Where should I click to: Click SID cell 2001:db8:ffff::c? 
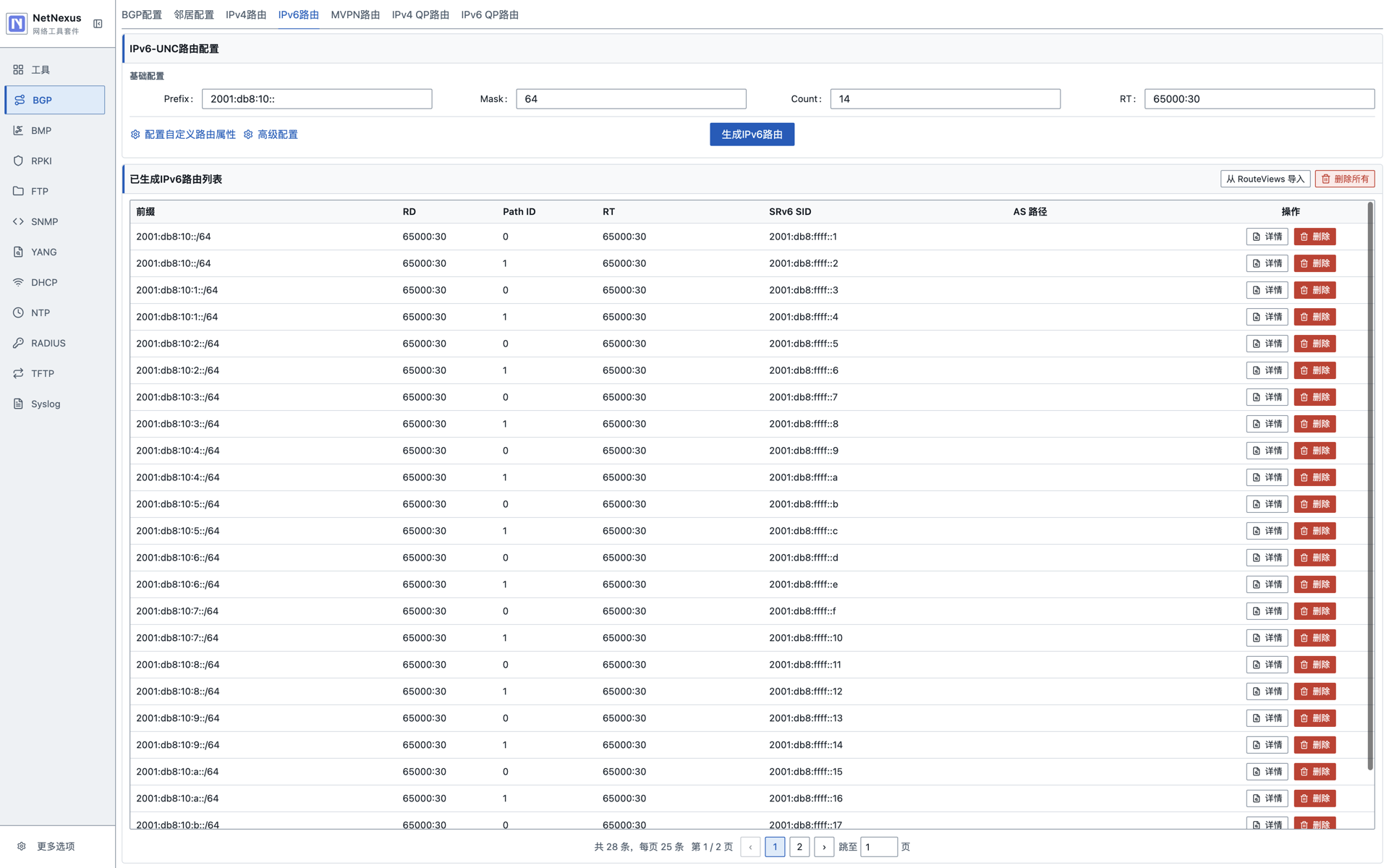(x=804, y=531)
